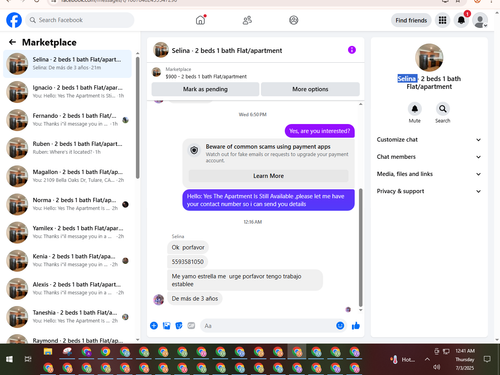Viewport: 500px width, 375px height.
Task: Click 'Yes, are you interested?' message
Action: pos(320,131)
